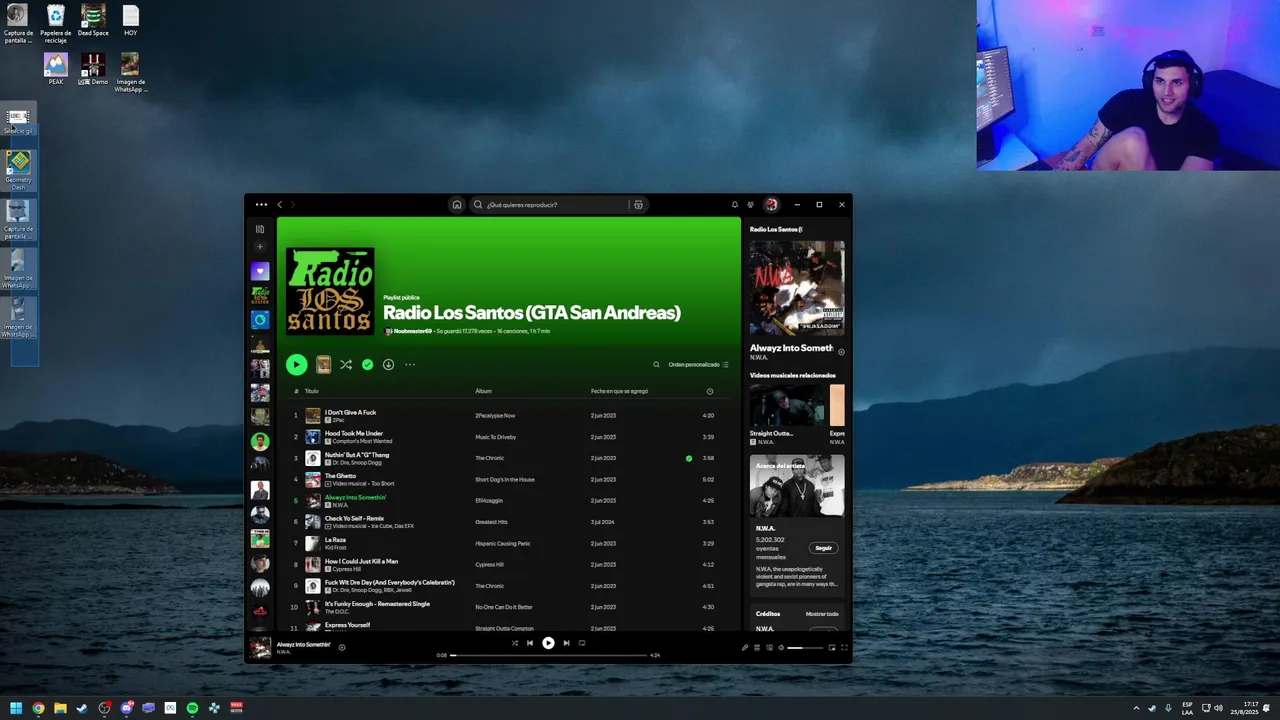Open the Browse icon in the search bar
Image resolution: width=1280 pixels, height=720 pixels.
[638, 205]
